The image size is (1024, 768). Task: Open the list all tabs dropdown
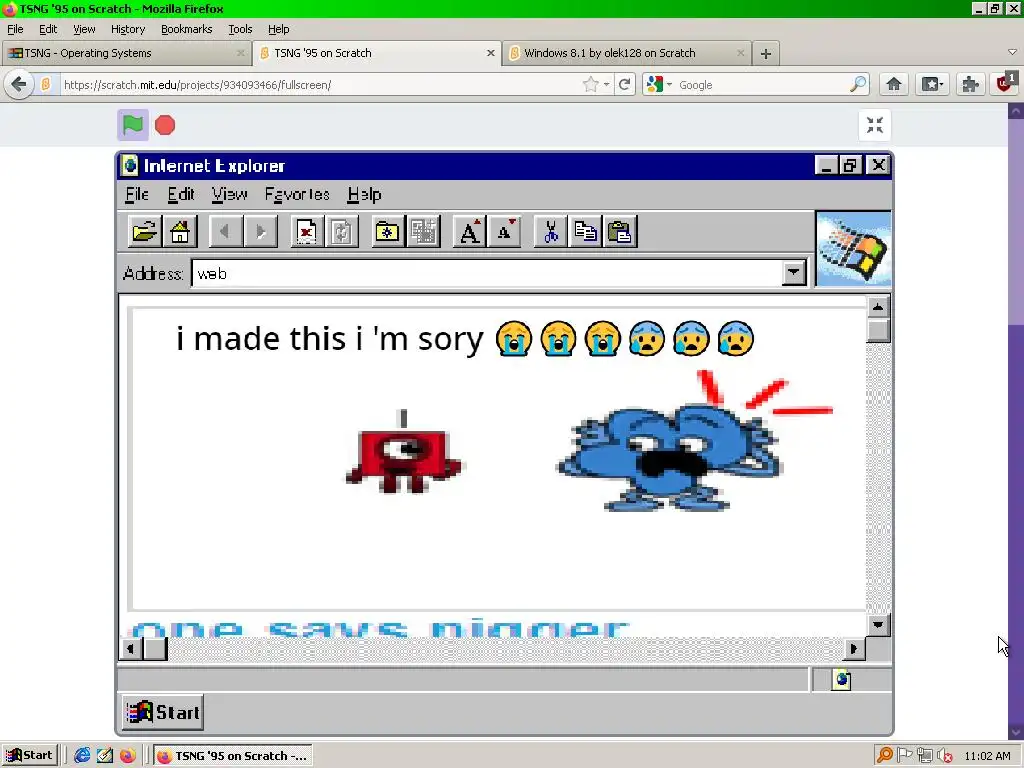[x=1012, y=52]
